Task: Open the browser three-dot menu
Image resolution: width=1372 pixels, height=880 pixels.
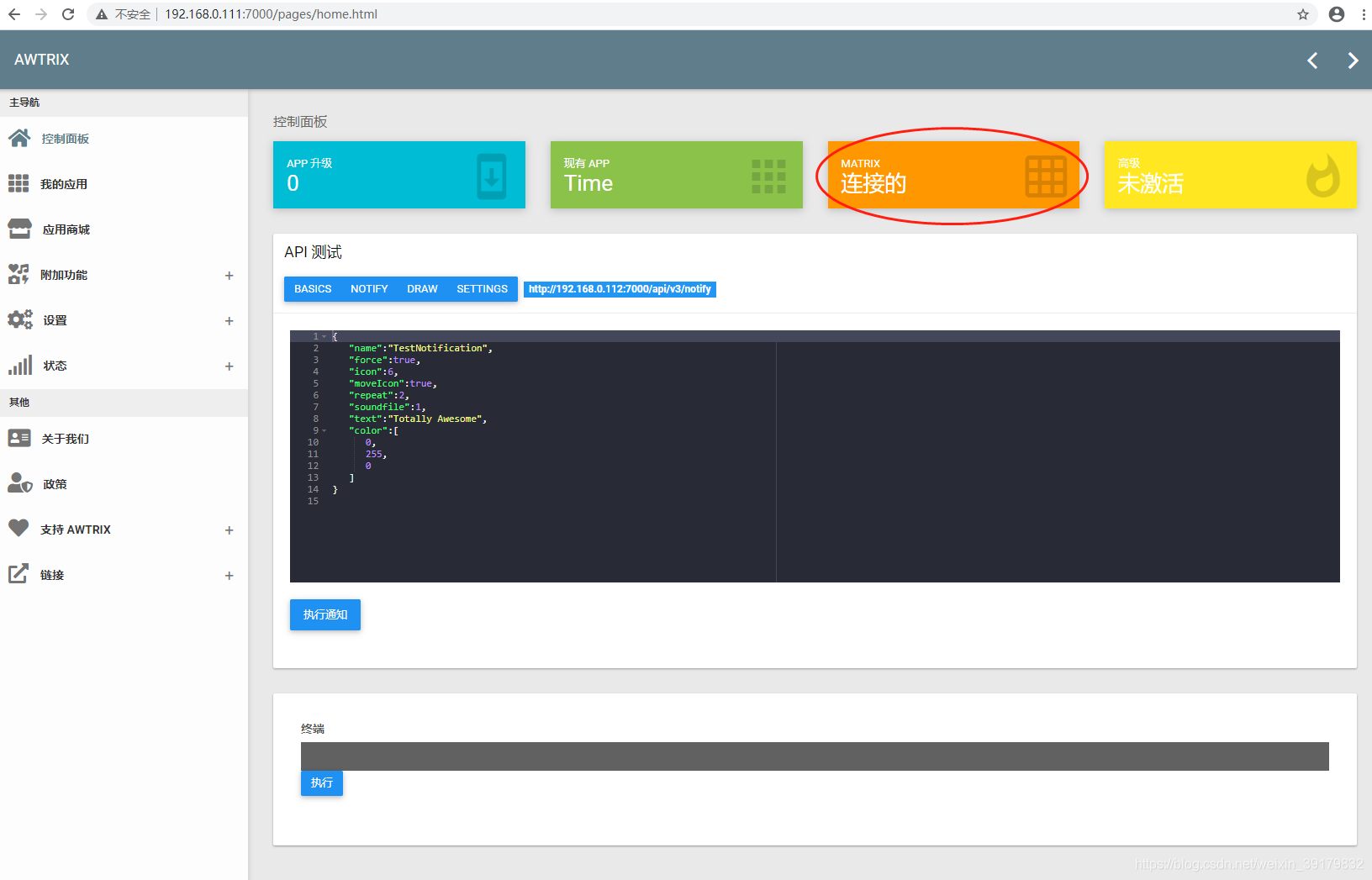Action: (1364, 14)
